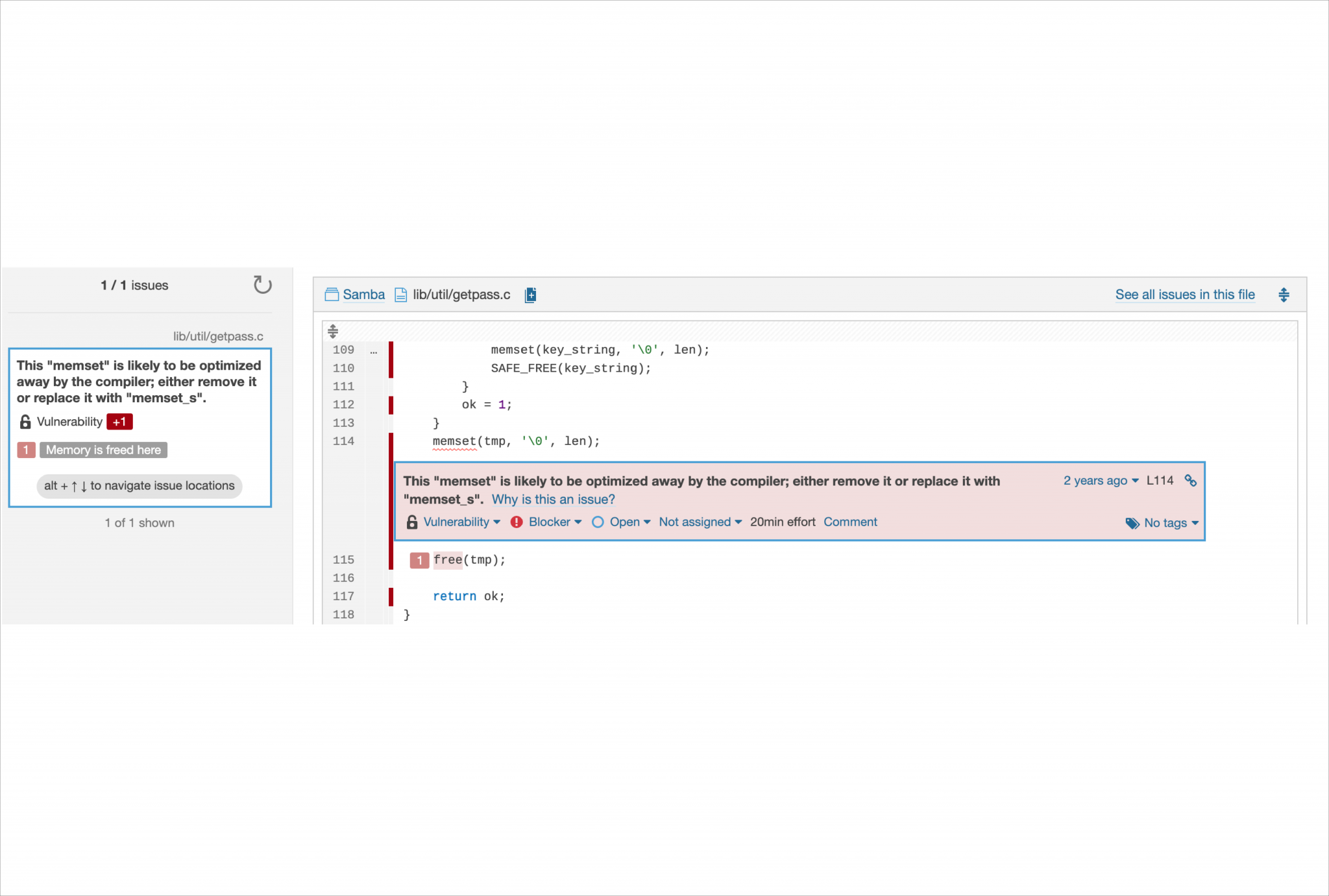Image resolution: width=1329 pixels, height=896 pixels.
Task: Click the reload issues refresh icon
Action: (x=262, y=285)
